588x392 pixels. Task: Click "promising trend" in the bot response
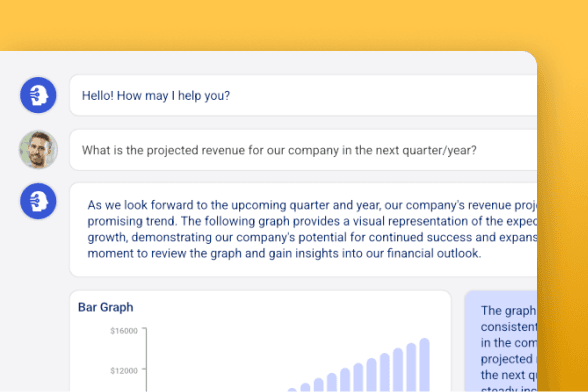(x=131, y=221)
